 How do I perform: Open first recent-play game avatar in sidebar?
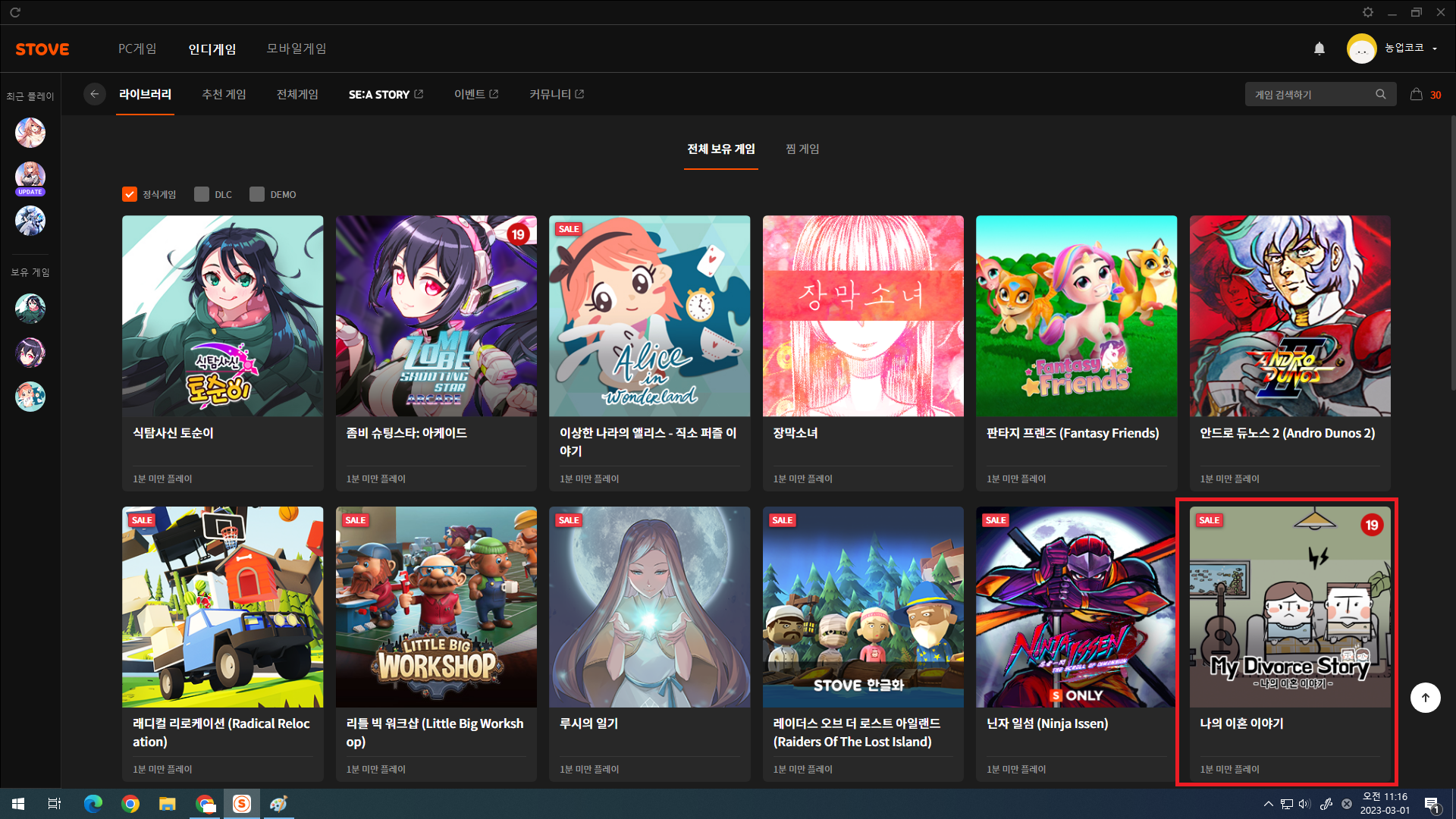[x=30, y=133]
